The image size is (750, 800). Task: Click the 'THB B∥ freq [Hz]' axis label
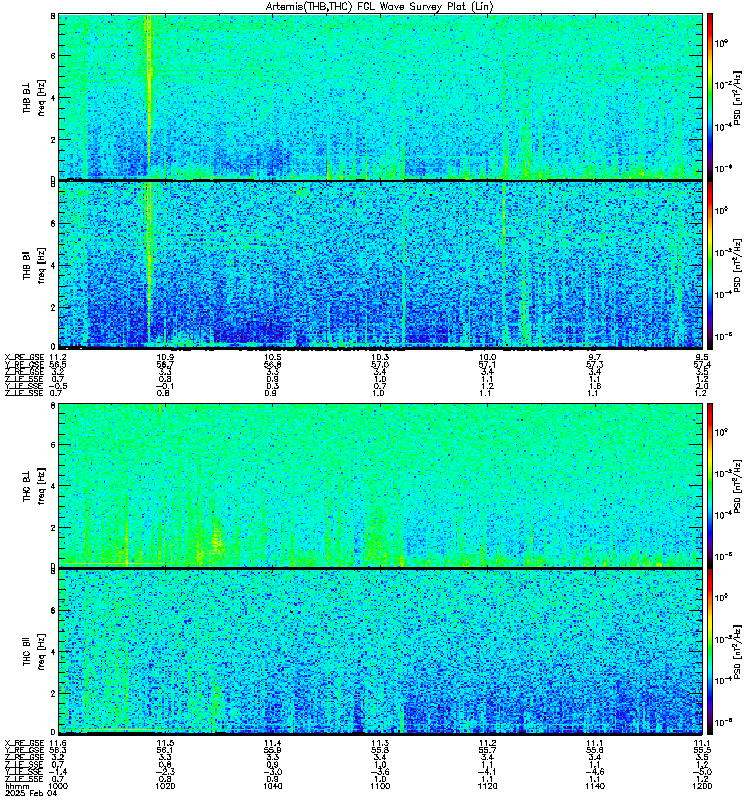tap(34, 265)
